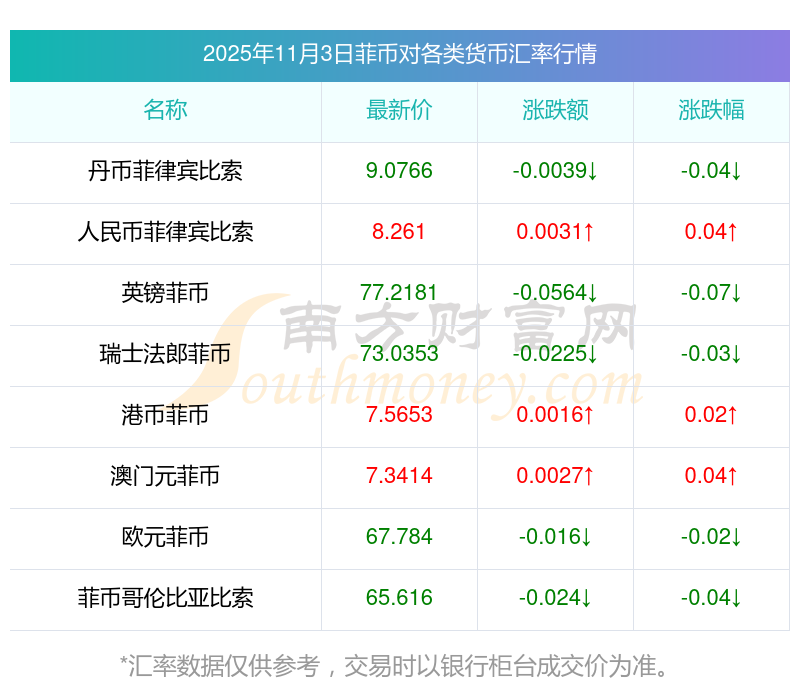Image resolution: width=800 pixels, height=697 pixels.
Task: Click the percentage 0.02↑
Action: tap(711, 415)
